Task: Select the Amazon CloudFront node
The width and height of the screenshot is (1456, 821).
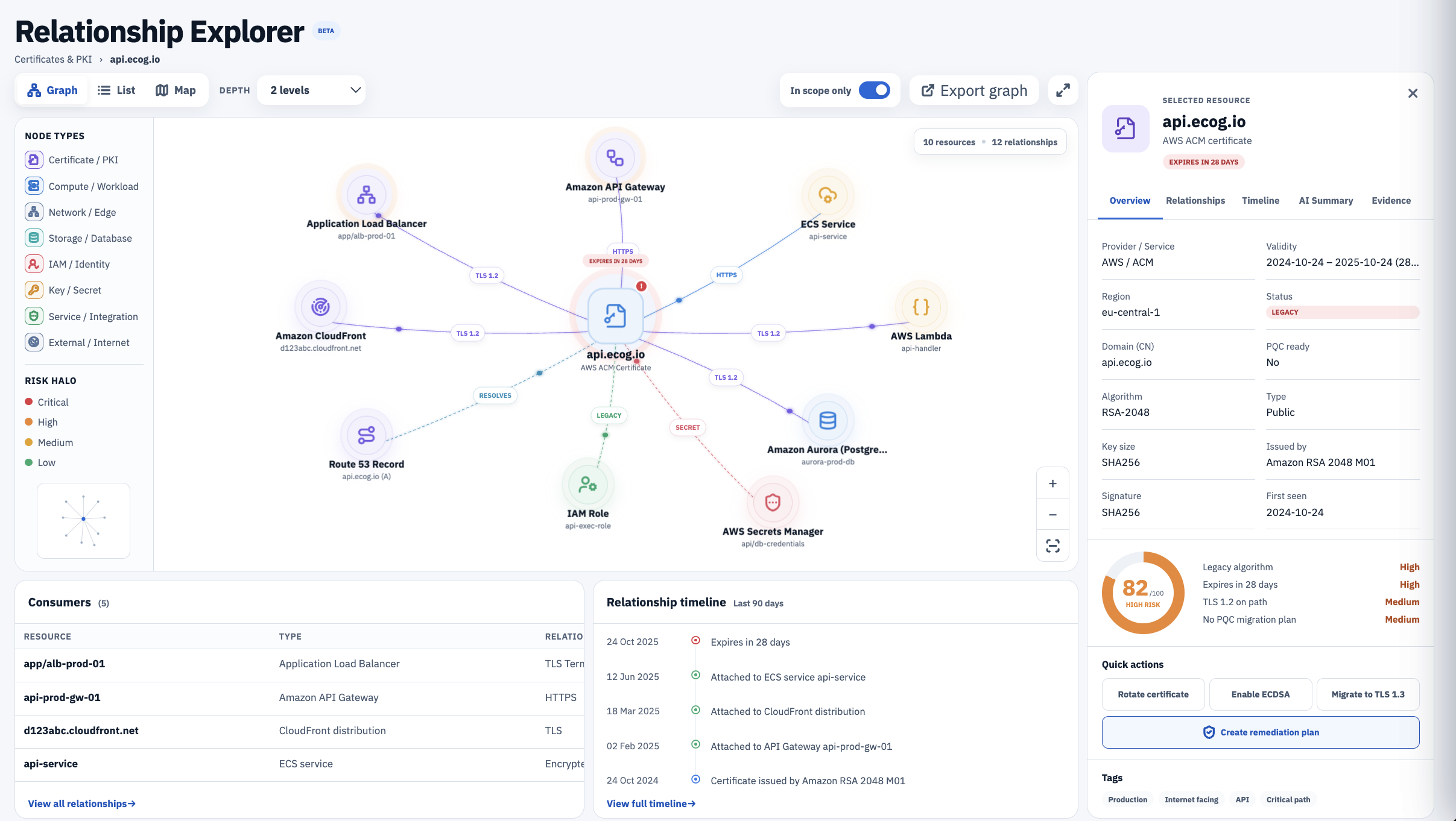Action: [320, 307]
